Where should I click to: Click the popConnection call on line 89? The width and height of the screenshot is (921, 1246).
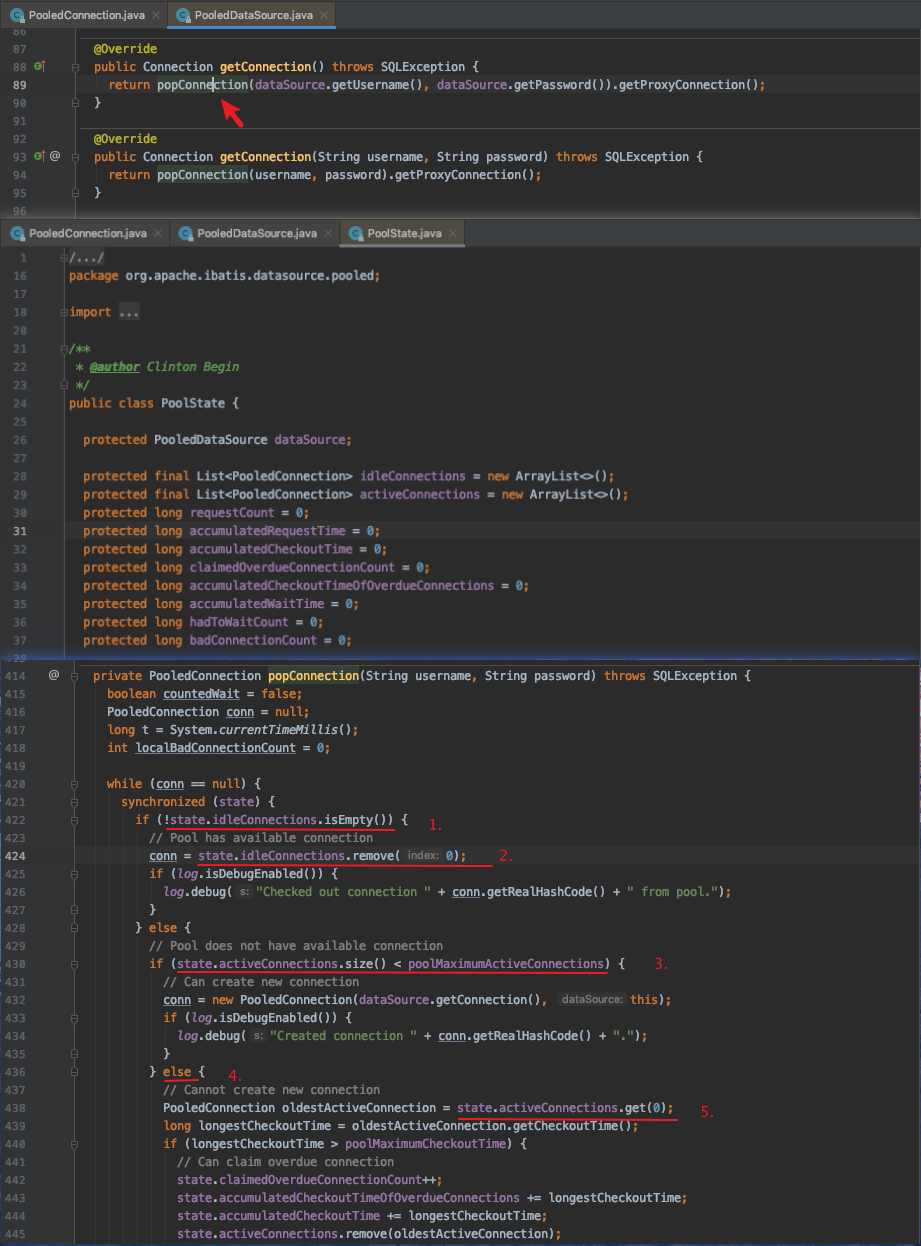click(201, 85)
